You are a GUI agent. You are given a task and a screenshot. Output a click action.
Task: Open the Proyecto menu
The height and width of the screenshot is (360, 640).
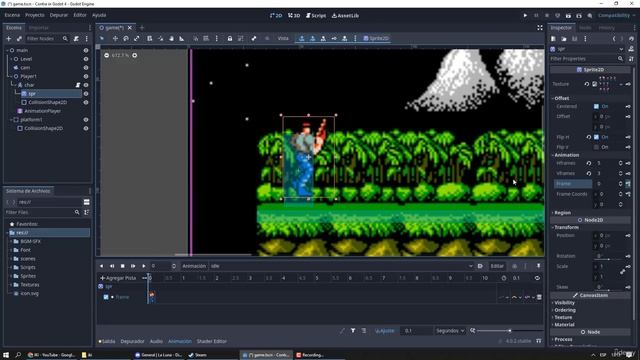tap(35, 15)
